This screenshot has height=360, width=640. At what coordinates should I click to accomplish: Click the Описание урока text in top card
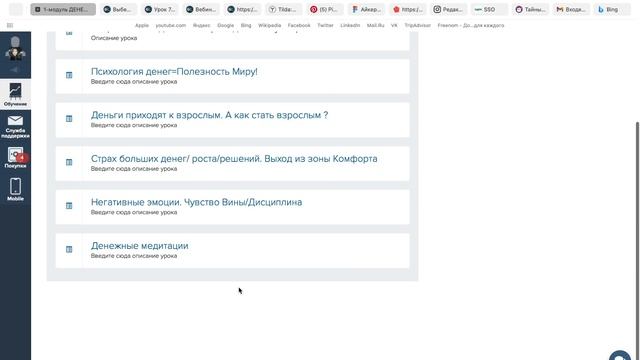[114, 38]
